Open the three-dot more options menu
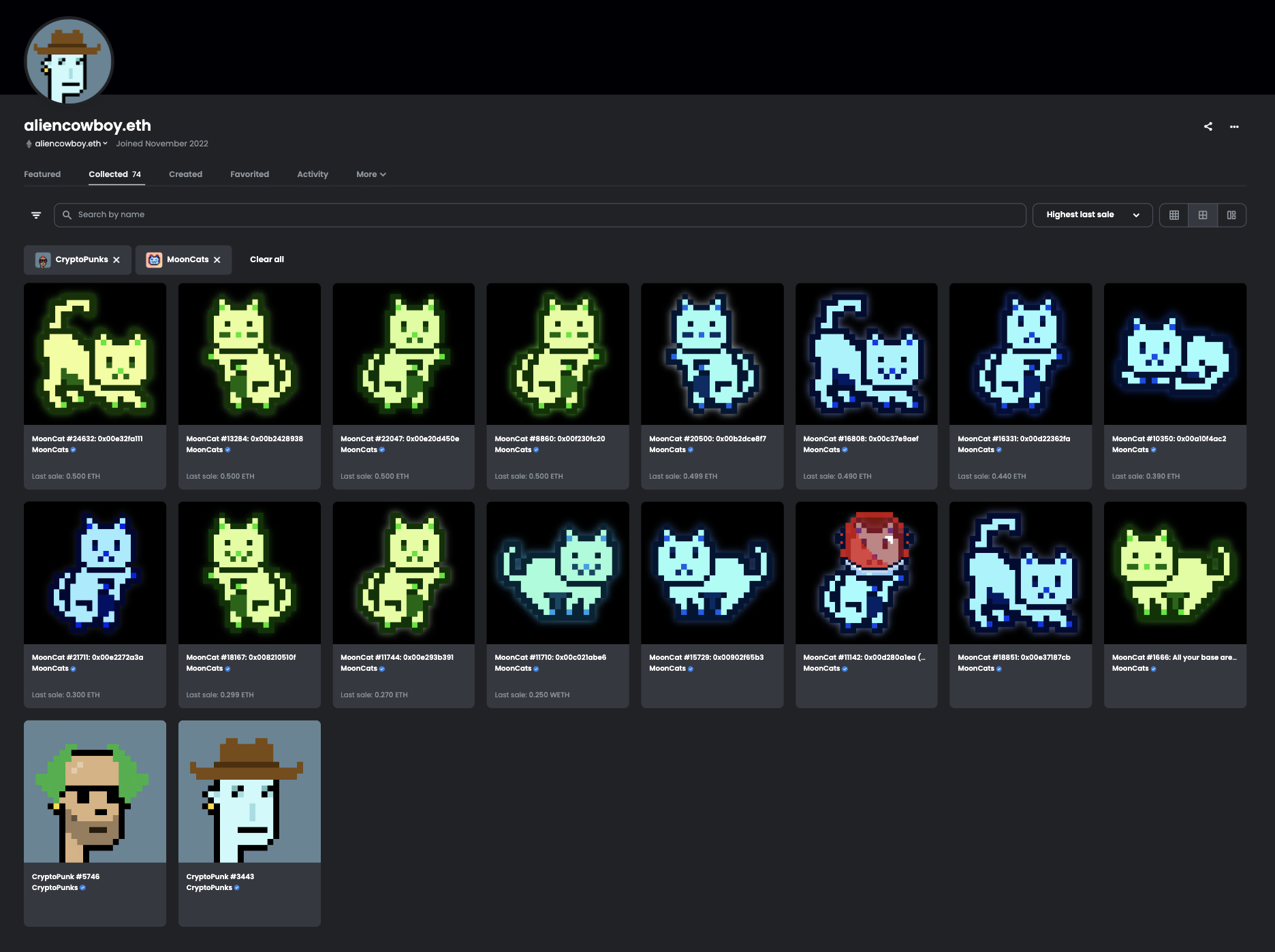The image size is (1275, 952). coord(1234,127)
